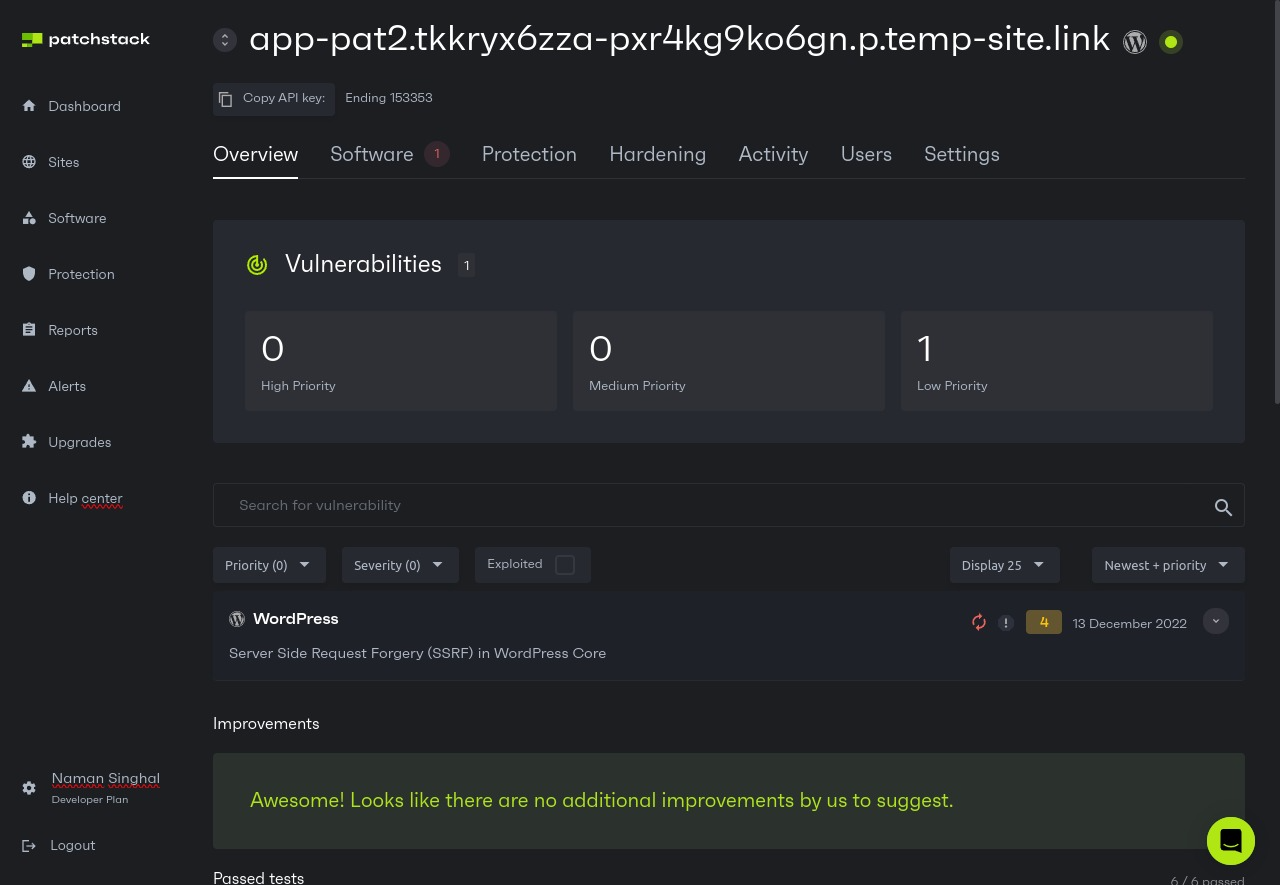Screen dimensions: 1280x885
Task: Expand the SSRF vulnerability row chevron
Action: pyautogui.click(x=1216, y=621)
